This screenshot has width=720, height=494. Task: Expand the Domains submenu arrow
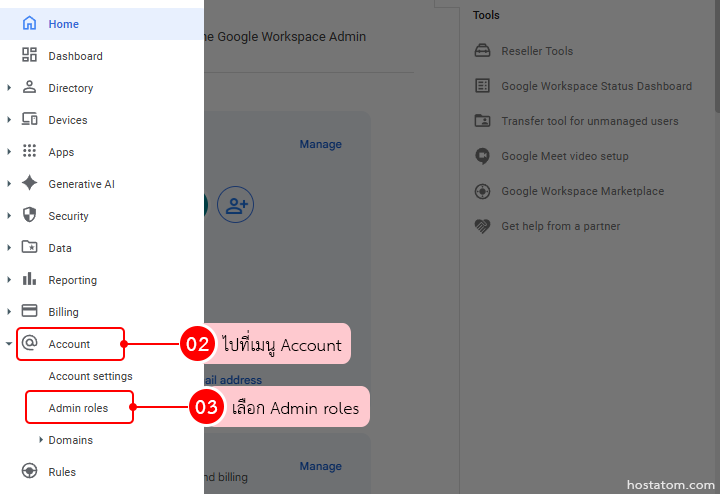tap(41, 439)
